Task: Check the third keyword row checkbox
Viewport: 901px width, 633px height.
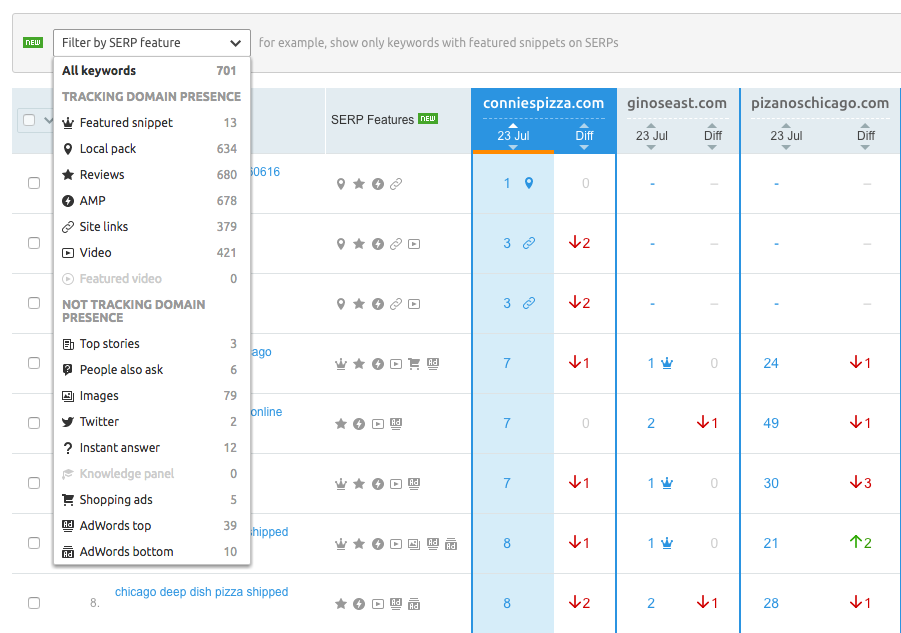Action: coord(34,303)
